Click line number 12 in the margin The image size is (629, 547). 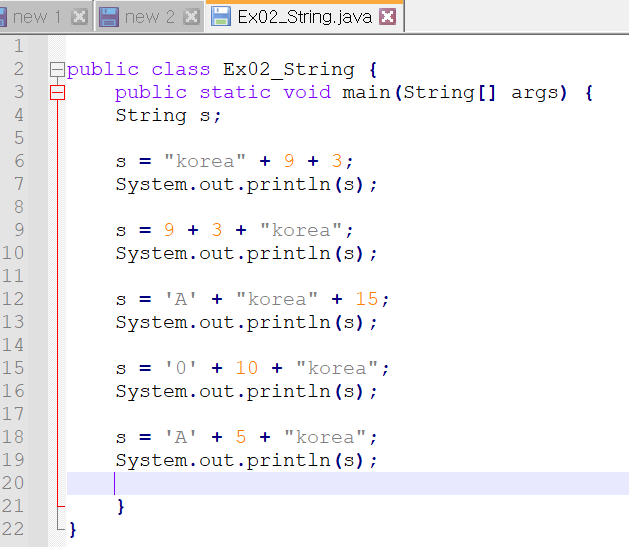(13, 299)
